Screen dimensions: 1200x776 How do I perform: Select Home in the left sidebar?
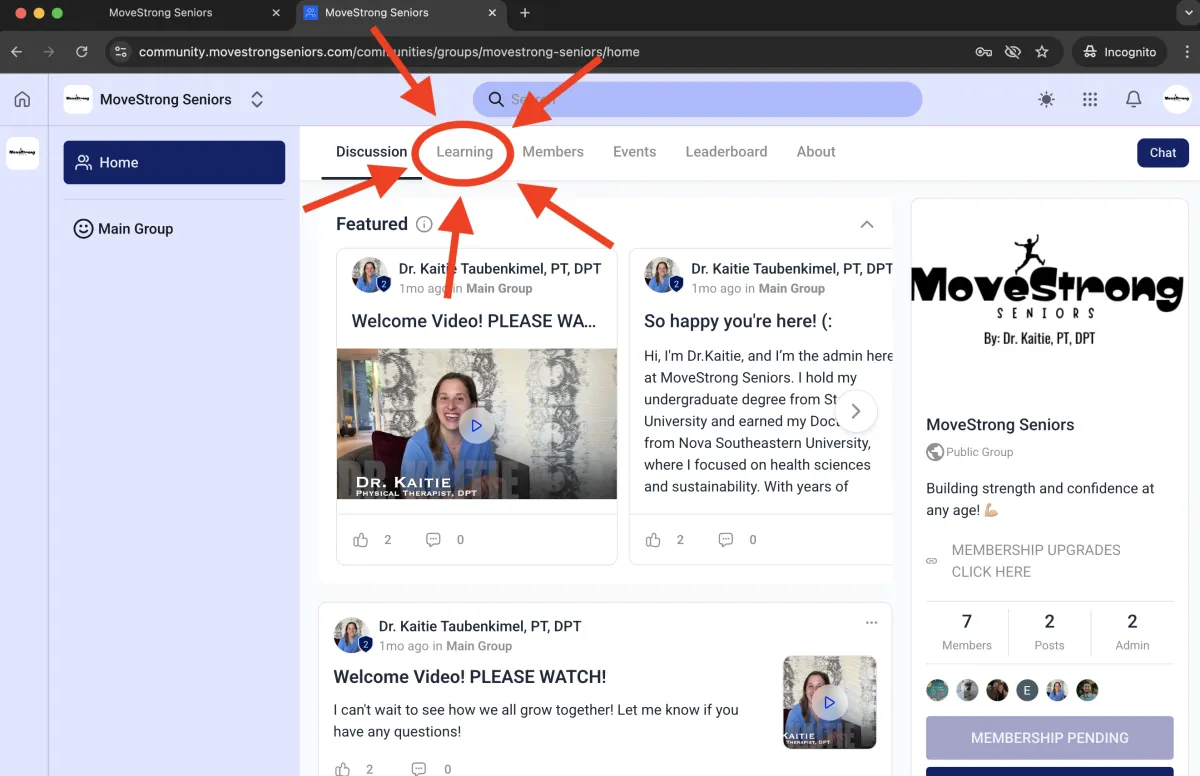pyautogui.click(x=174, y=162)
